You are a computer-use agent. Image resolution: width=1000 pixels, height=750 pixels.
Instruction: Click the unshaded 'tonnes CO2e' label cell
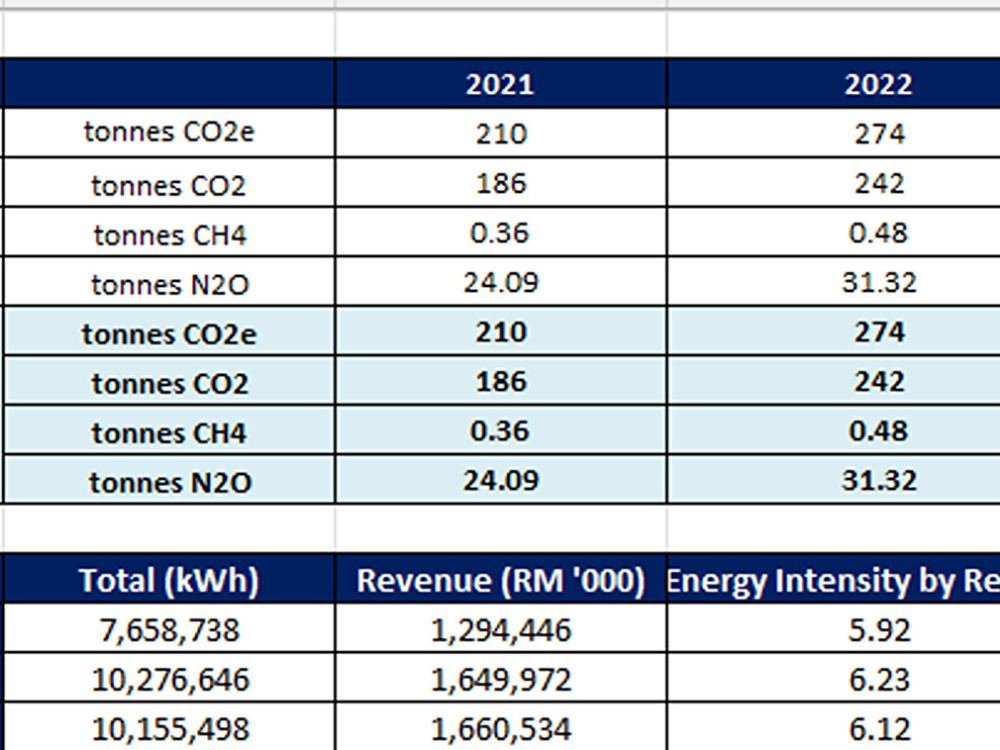[x=169, y=133]
